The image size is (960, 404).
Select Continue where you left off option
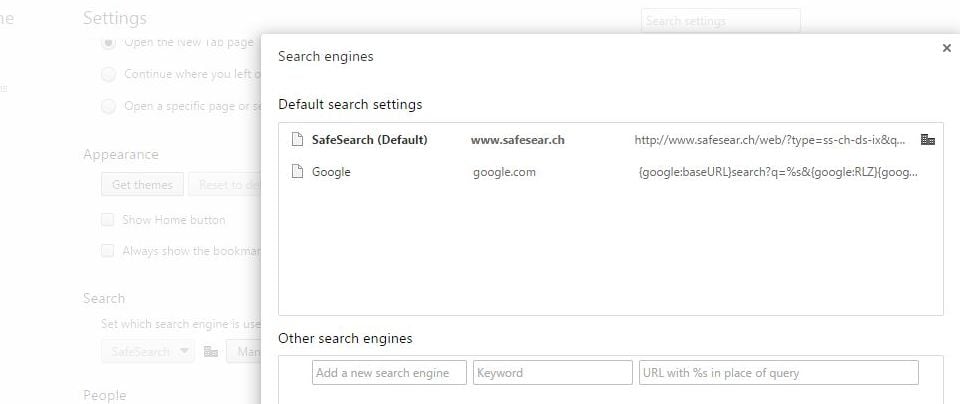[x=108, y=74]
